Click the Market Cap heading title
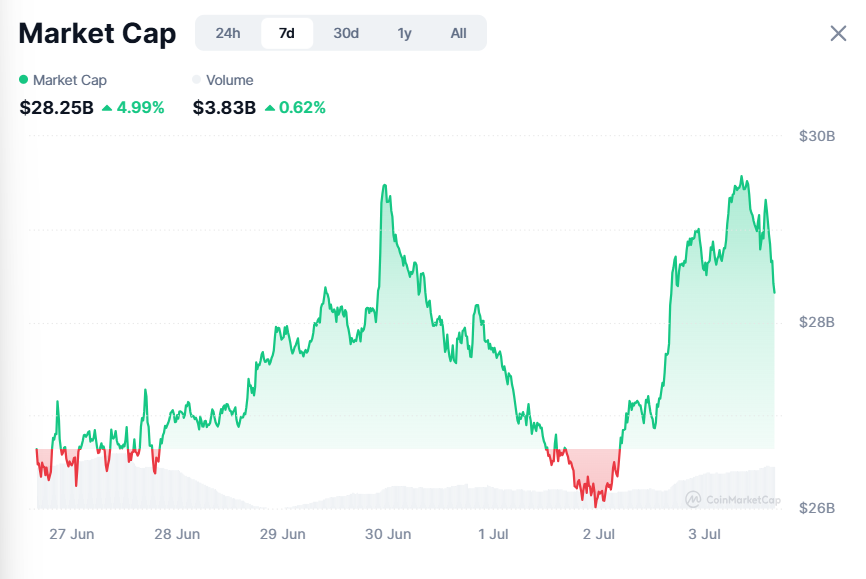Image resolution: width=866 pixels, height=579 pixels. [97, 33]
